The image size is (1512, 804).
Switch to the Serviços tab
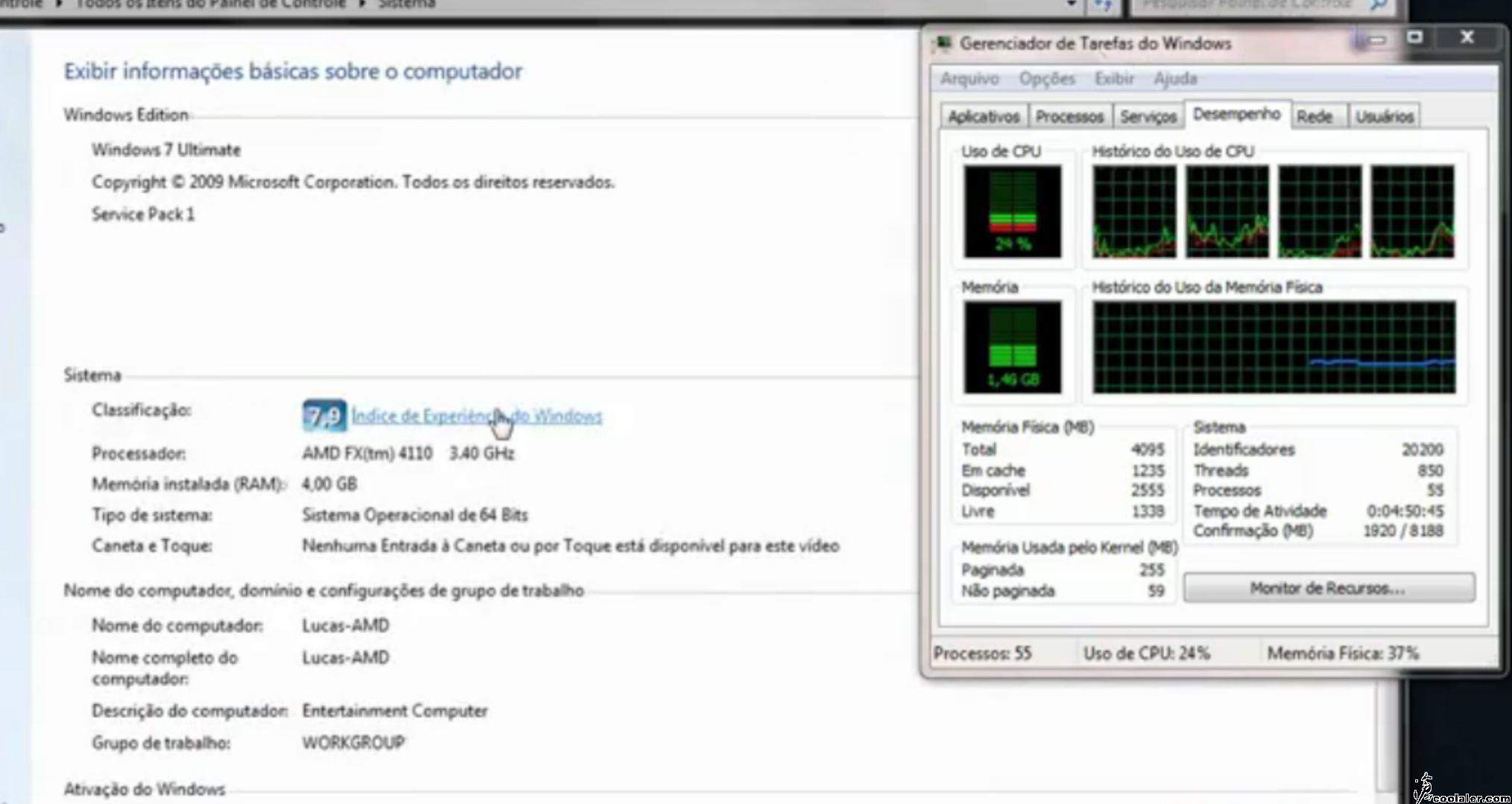coord(1148,117)
